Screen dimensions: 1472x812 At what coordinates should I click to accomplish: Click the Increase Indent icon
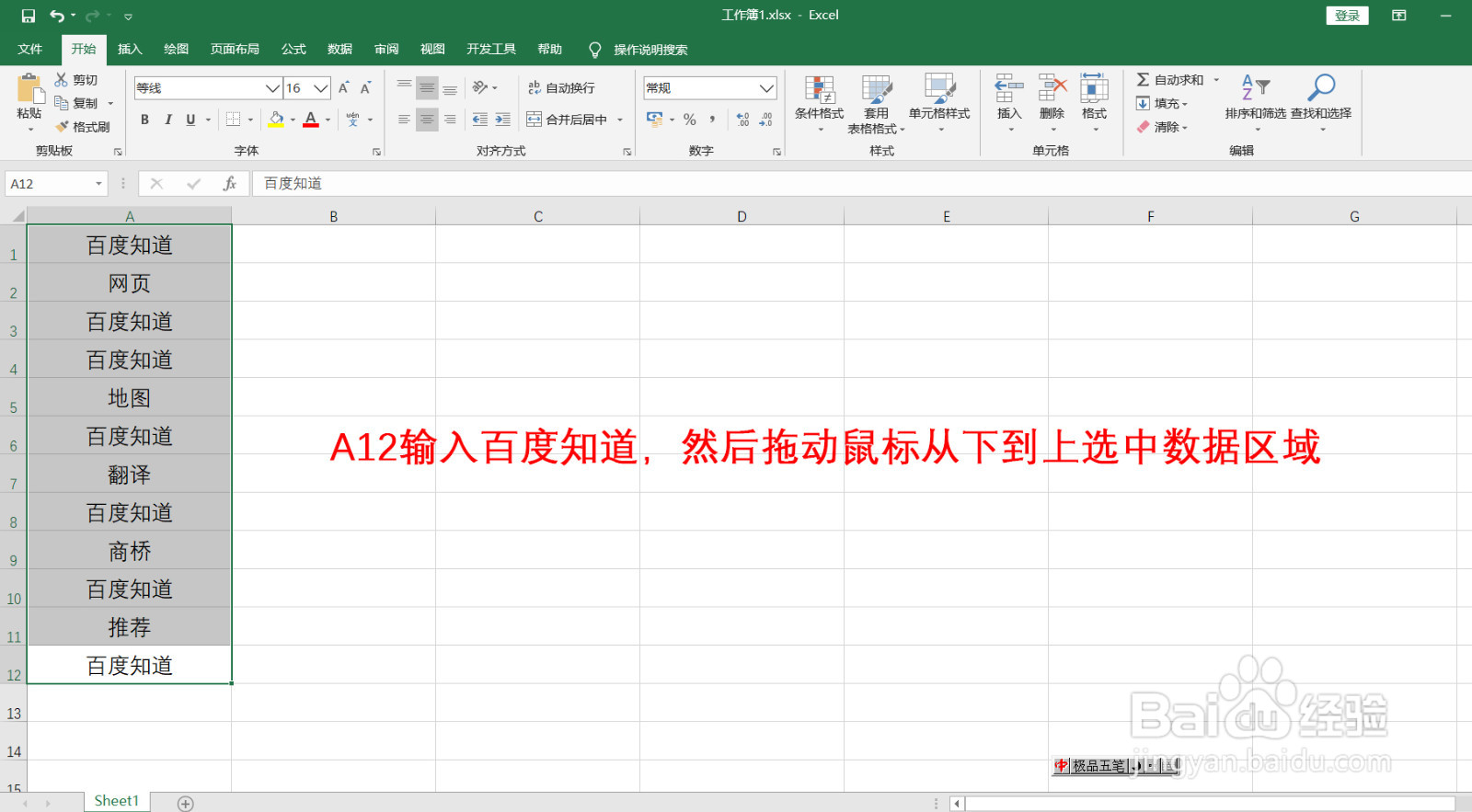coord(502,120)
